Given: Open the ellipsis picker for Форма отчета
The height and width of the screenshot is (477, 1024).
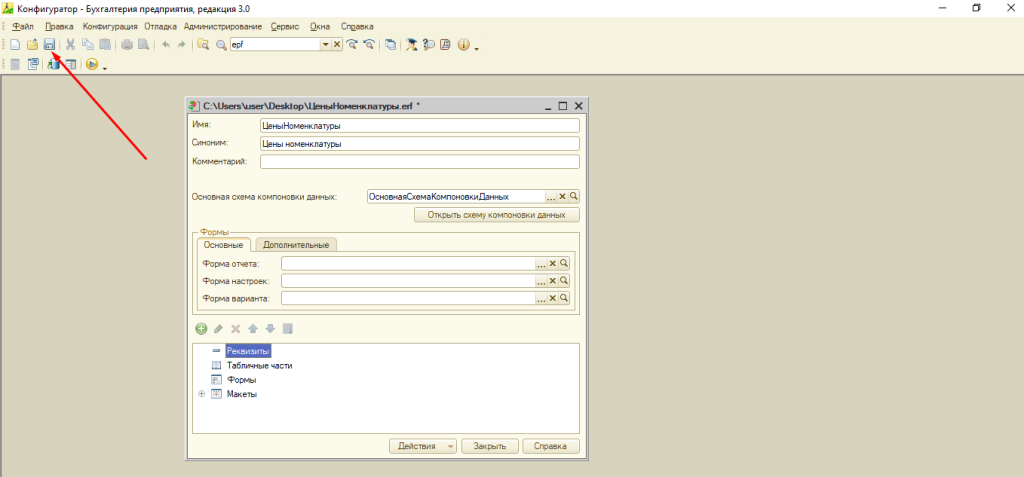Looking at the screenshot, I should tap(541, 264).
